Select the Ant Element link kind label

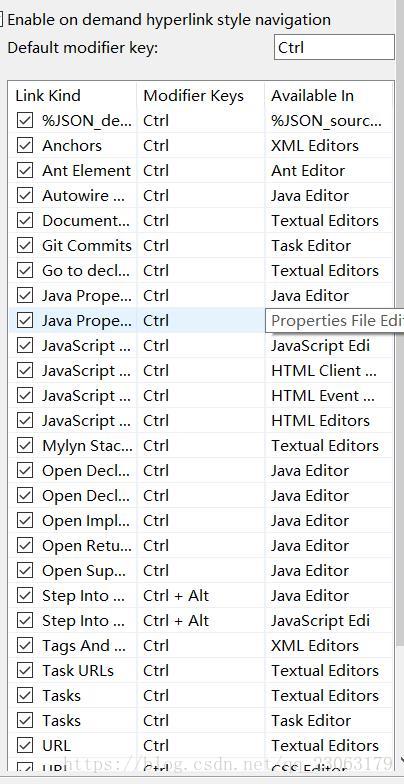tap(86, 170)
